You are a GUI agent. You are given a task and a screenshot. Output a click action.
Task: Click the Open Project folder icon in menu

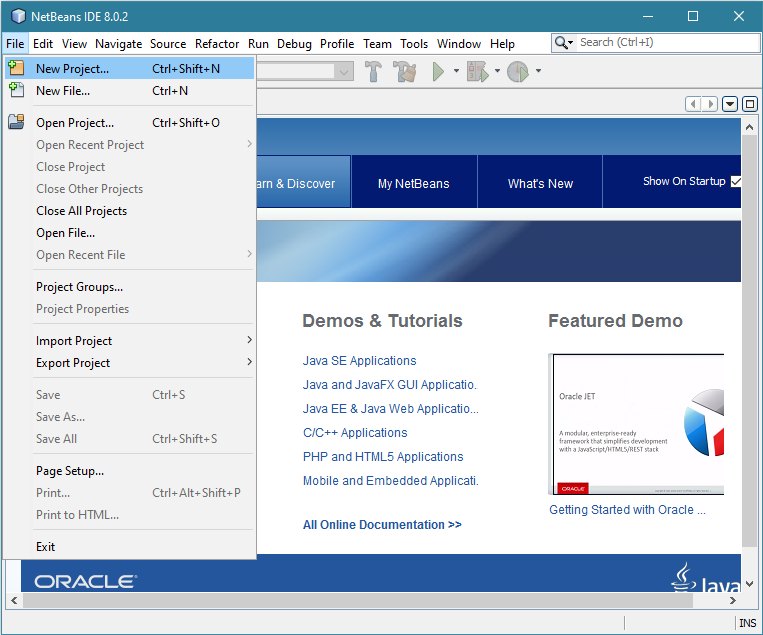pyautogui.click(x=16, y=122)
